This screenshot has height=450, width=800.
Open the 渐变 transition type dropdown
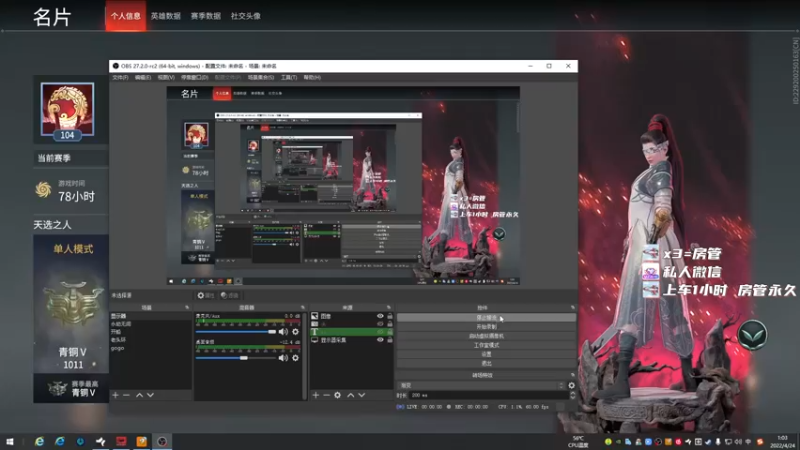[x=481, y=385]
